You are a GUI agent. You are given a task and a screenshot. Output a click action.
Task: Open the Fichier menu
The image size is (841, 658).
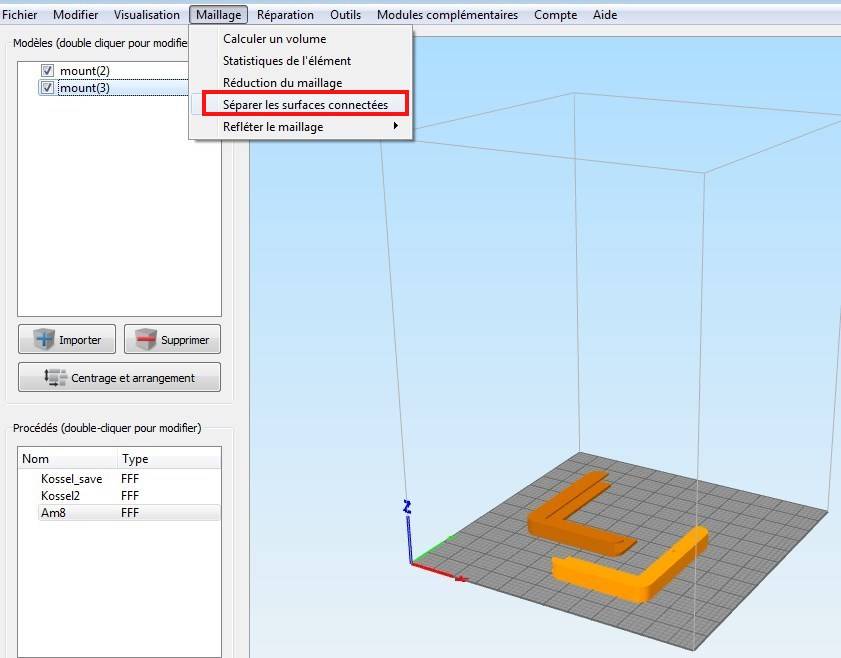(x=21, y=15)
